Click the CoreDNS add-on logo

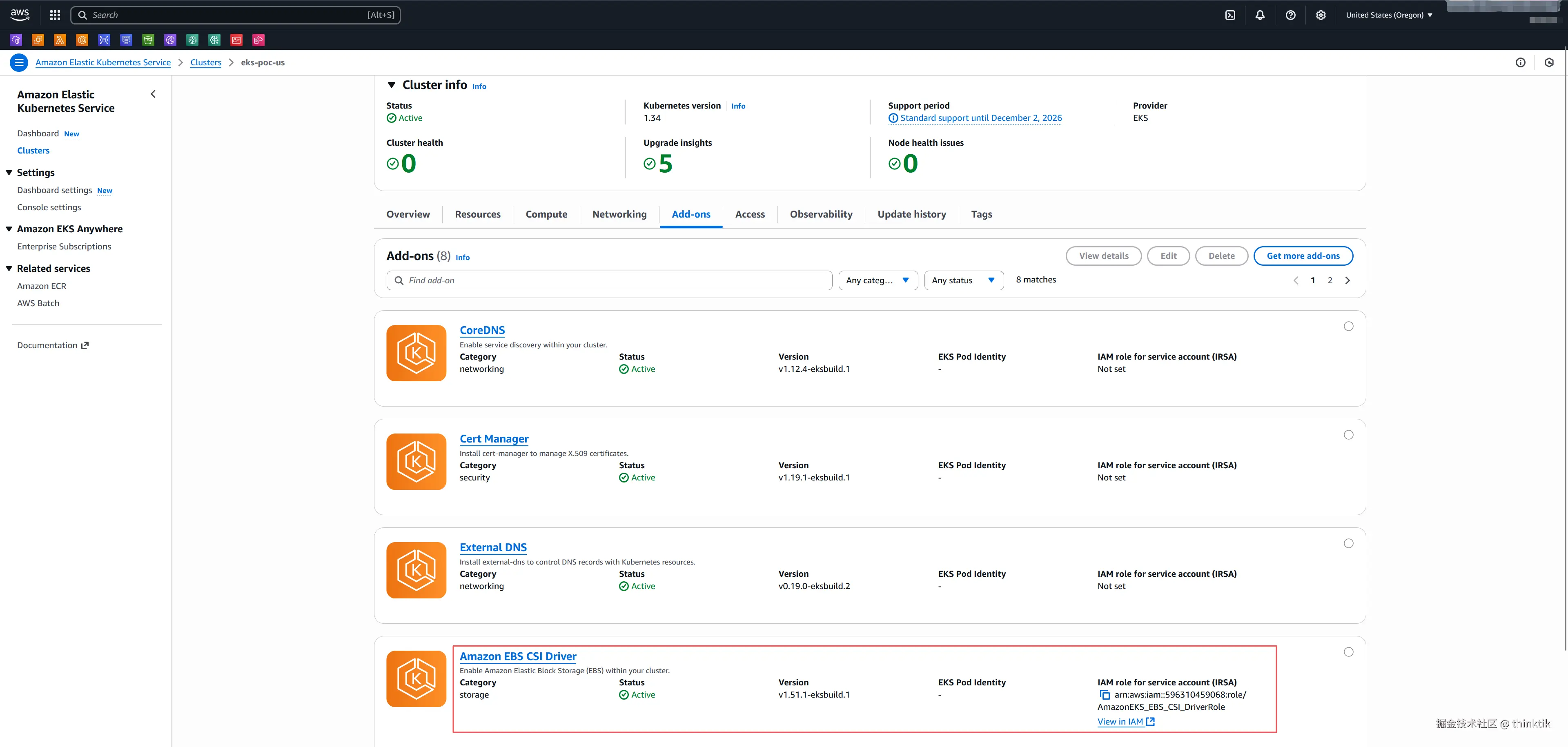pyautogui.click(x=416, y=353)
